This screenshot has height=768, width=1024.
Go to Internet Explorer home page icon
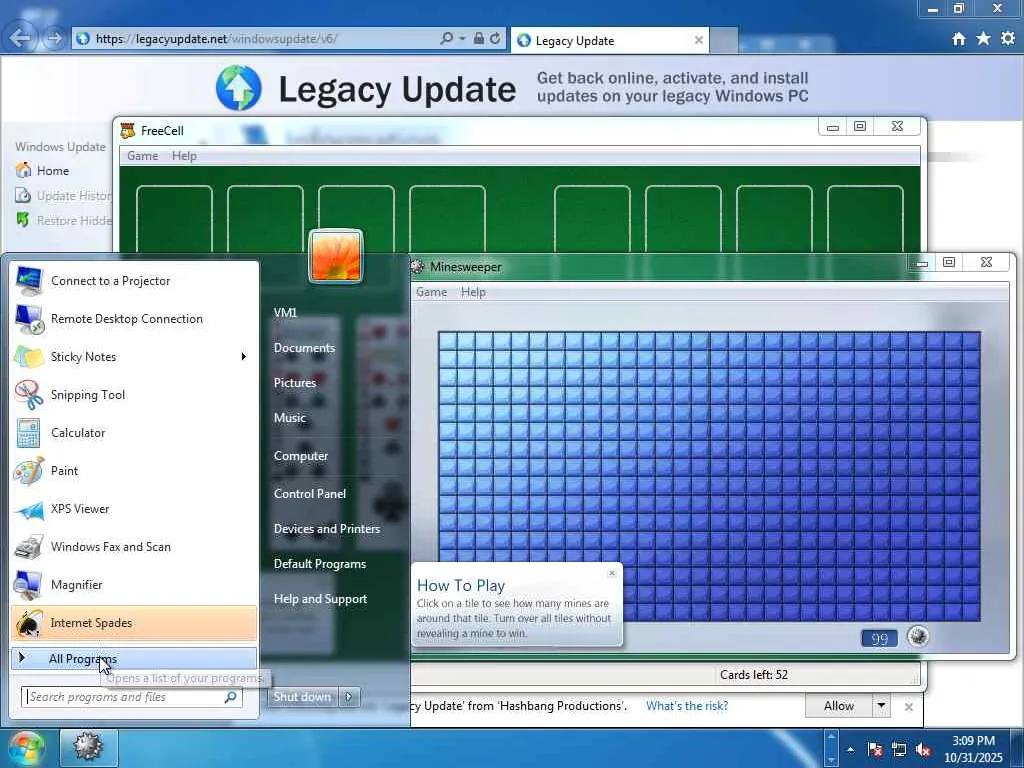tap(959, 39)
